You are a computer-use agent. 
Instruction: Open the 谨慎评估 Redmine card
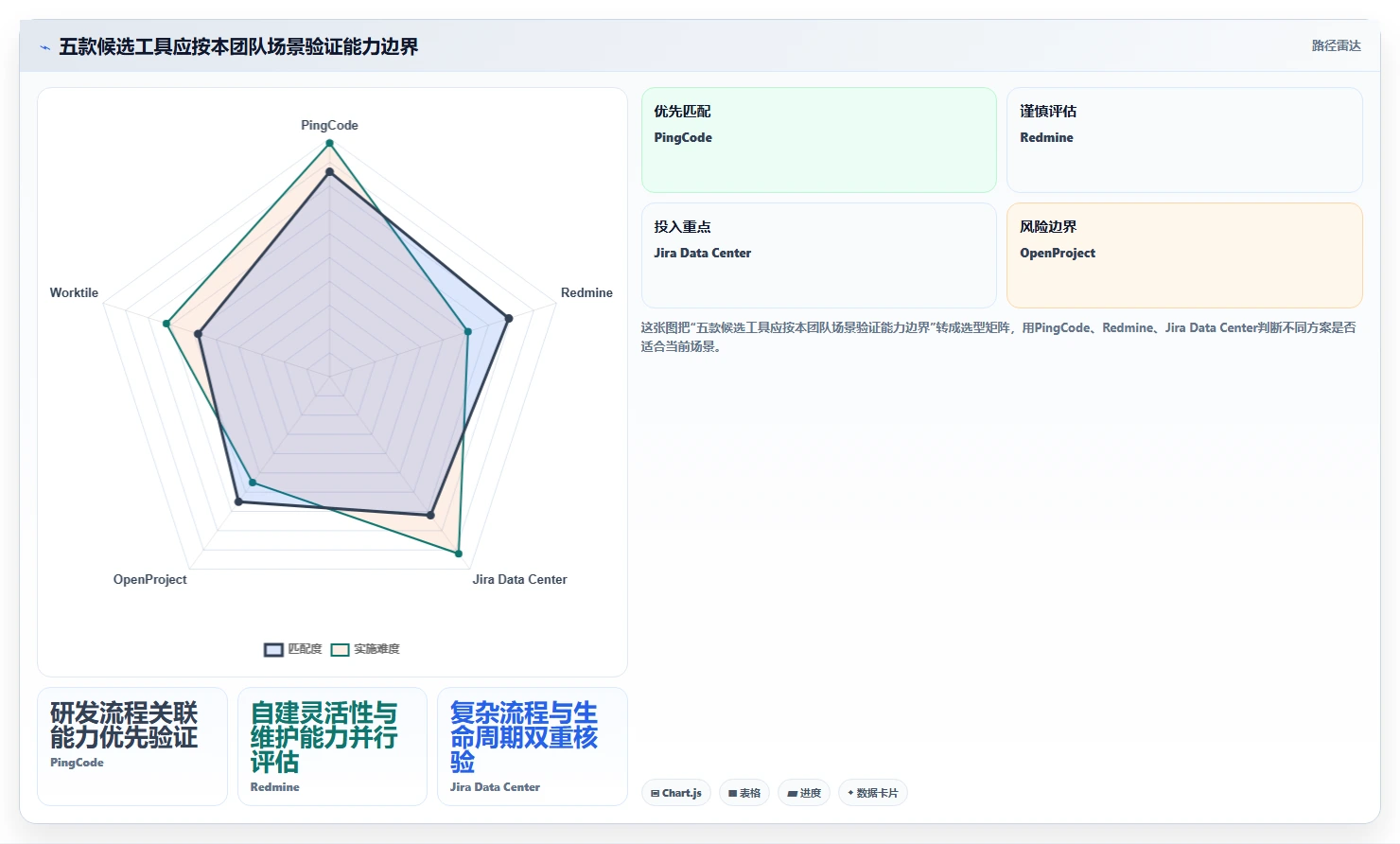(1184, 140)
